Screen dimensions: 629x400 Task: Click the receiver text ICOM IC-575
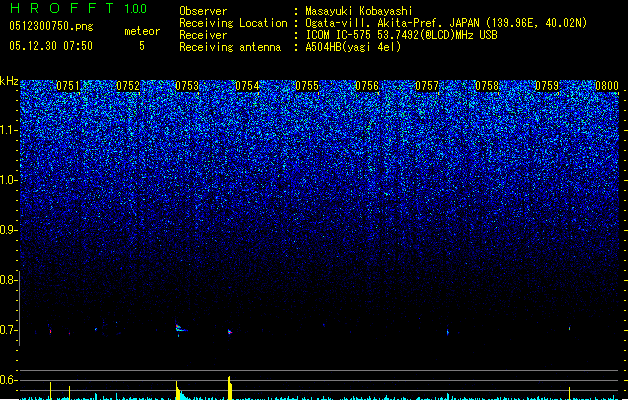[x=338, y=35]
